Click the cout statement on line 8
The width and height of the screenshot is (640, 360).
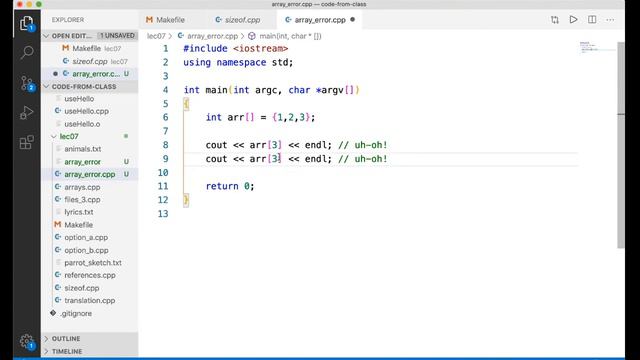point(296,145)
